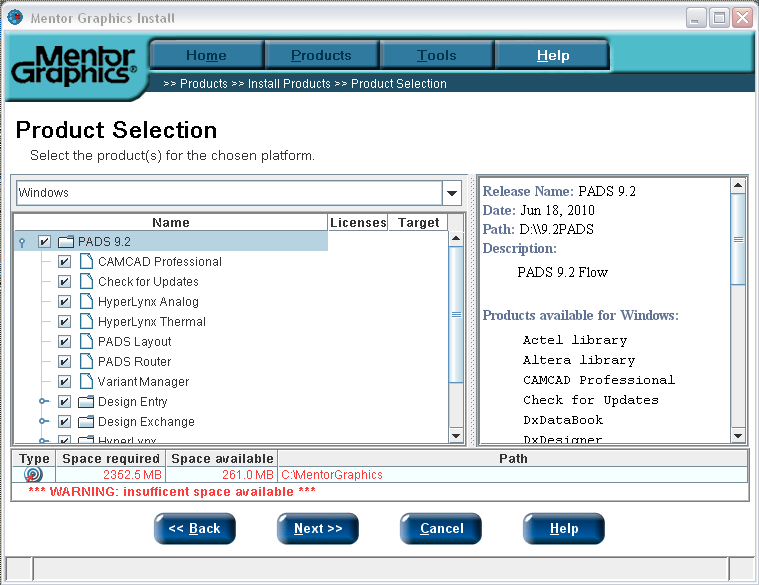
Task: Open the Tools menu tab
Action: point(437,55)
